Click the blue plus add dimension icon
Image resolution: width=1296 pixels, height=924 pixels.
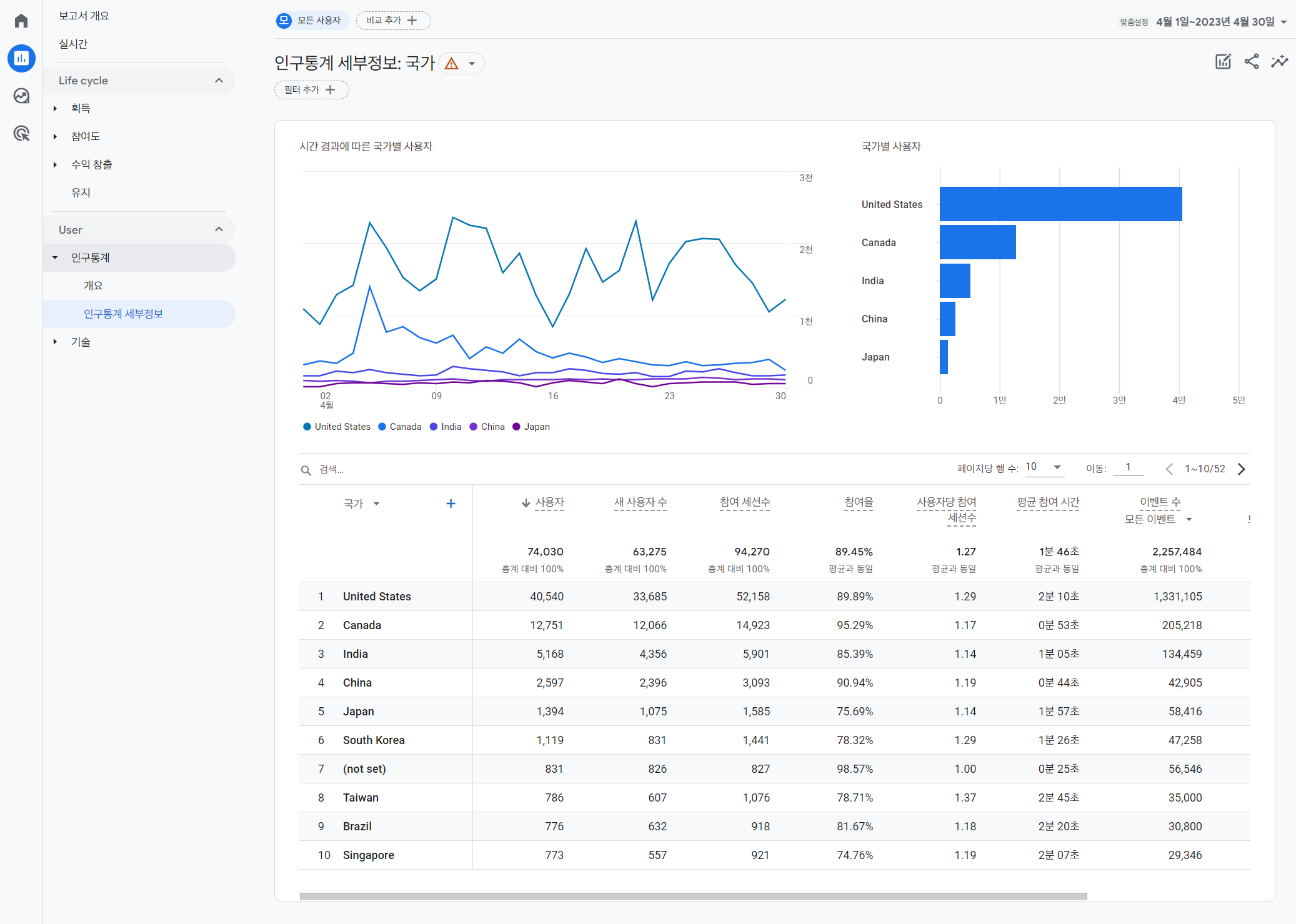451,504
